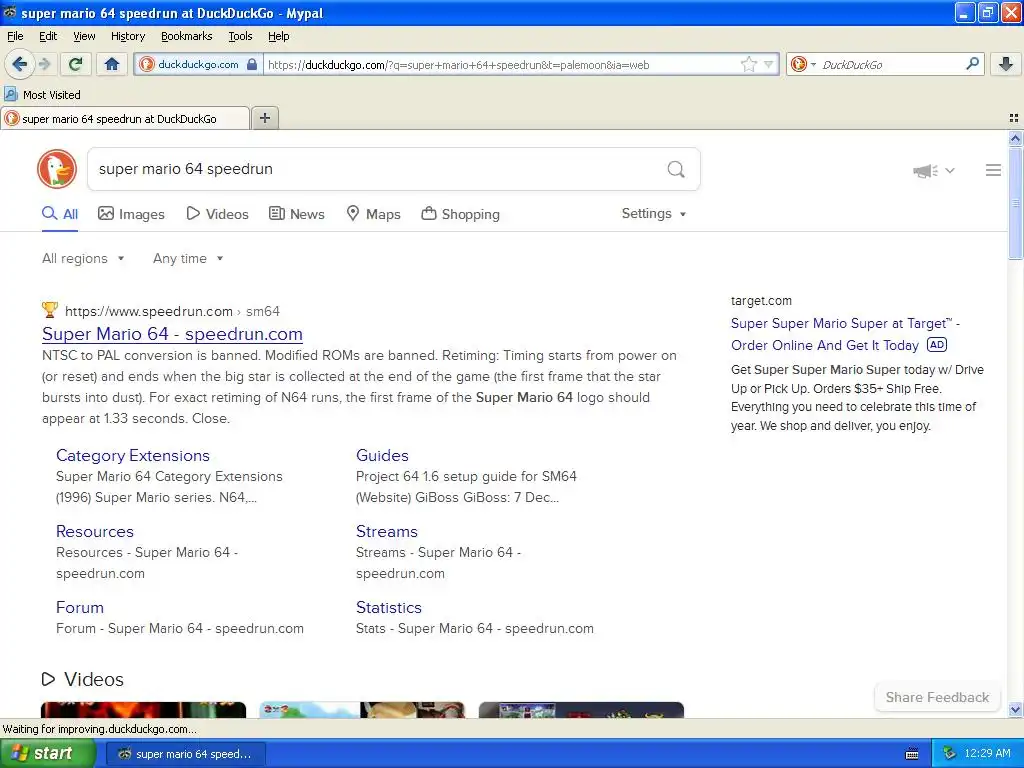Click the Share Feedback button
This screenshot has height=768, width=1024.
pyautogui.click(x=937, y=697)
